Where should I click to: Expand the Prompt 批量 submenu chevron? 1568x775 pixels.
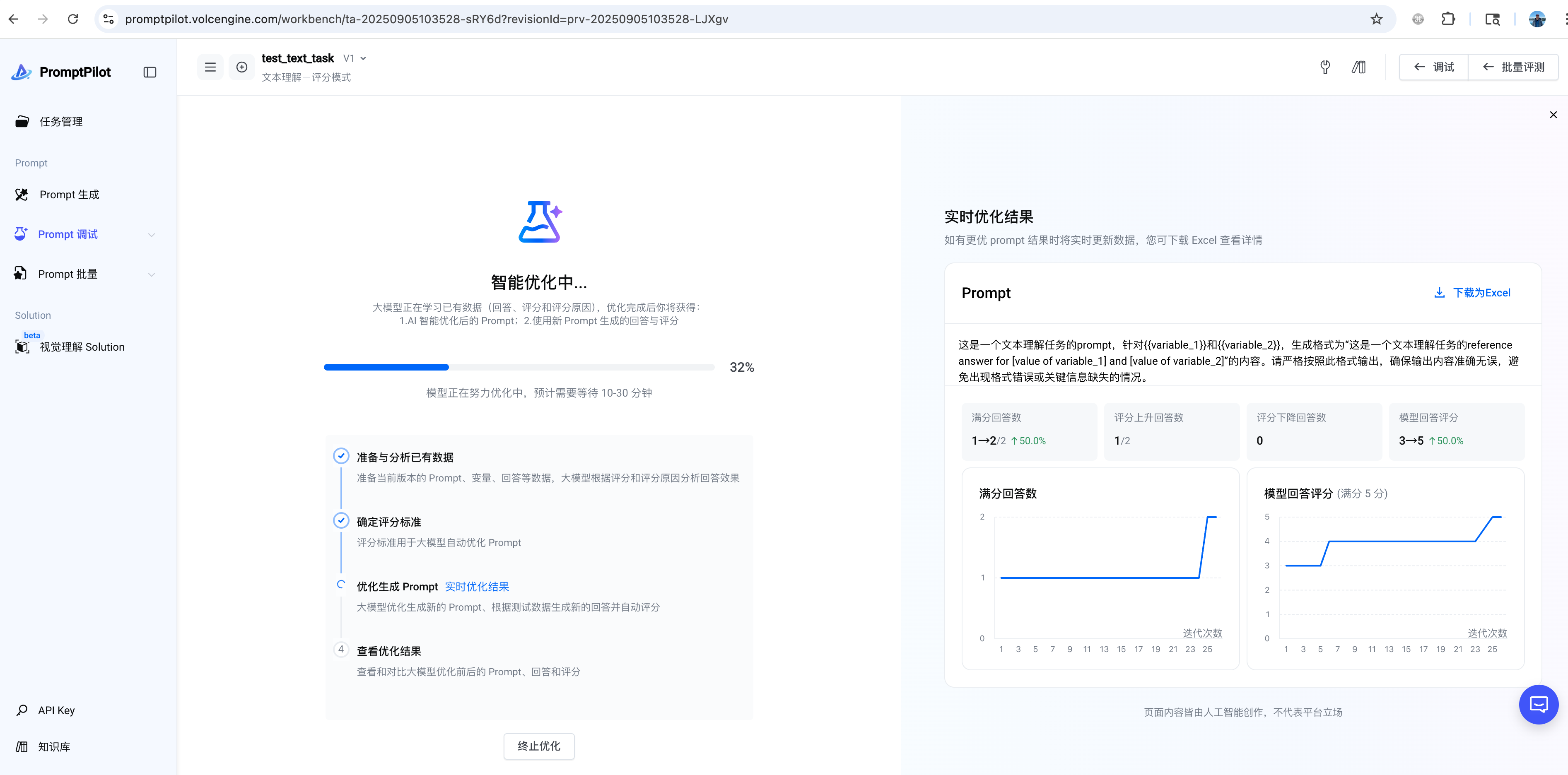152,274
